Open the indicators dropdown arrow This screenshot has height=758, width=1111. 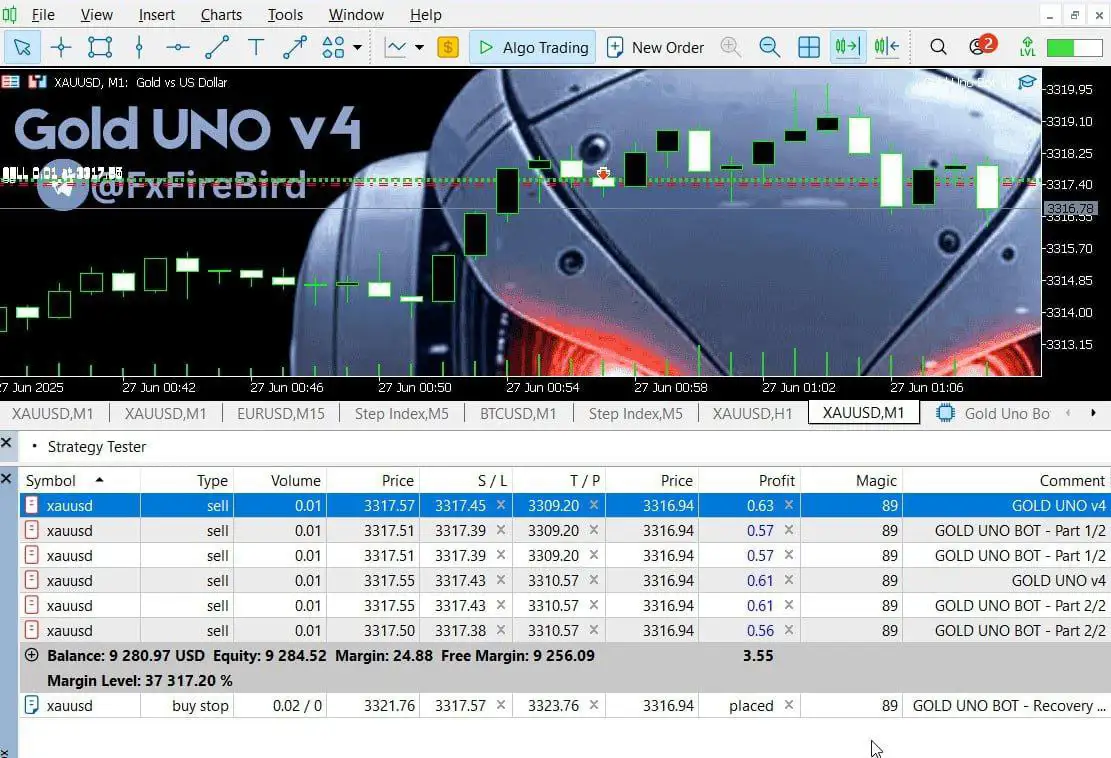[421, 47]
